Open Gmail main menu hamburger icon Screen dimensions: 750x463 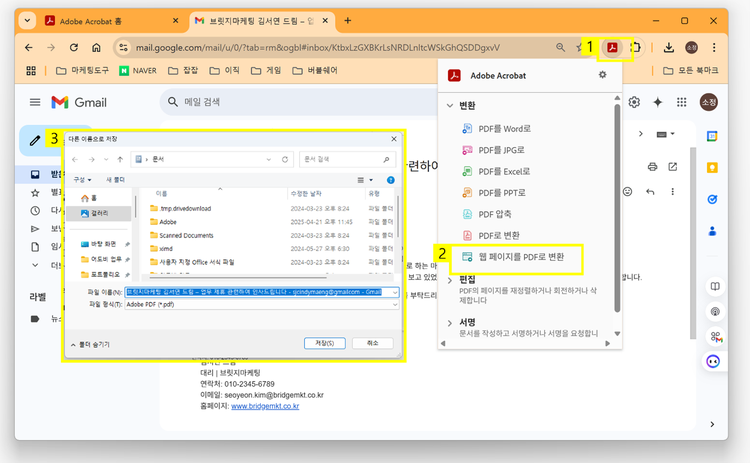[35, 102]
